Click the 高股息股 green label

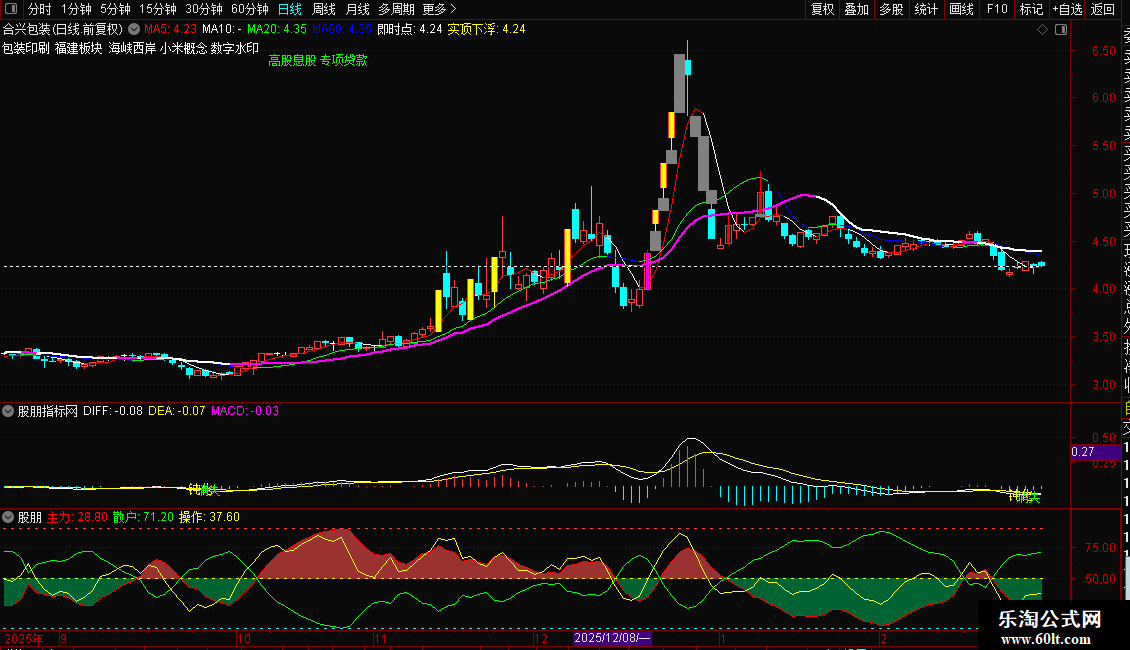click(x=292, y=61)
